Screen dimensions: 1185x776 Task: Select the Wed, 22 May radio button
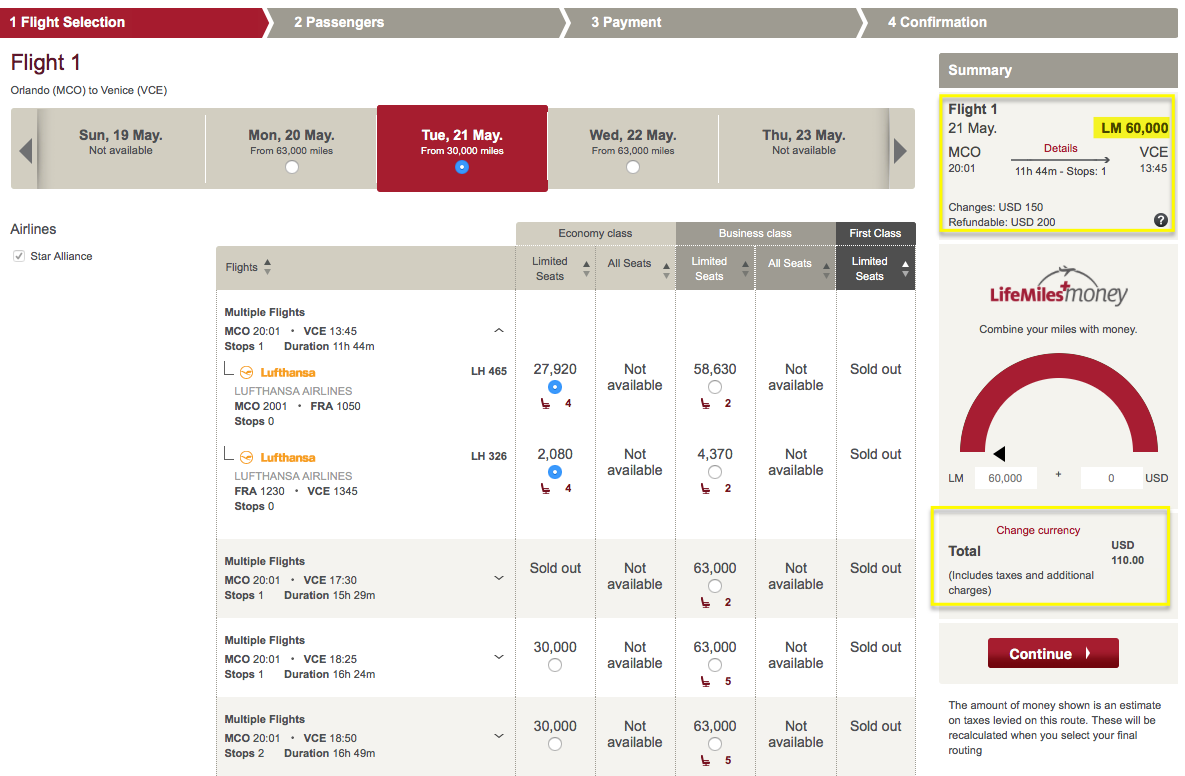tap(633, 167)
